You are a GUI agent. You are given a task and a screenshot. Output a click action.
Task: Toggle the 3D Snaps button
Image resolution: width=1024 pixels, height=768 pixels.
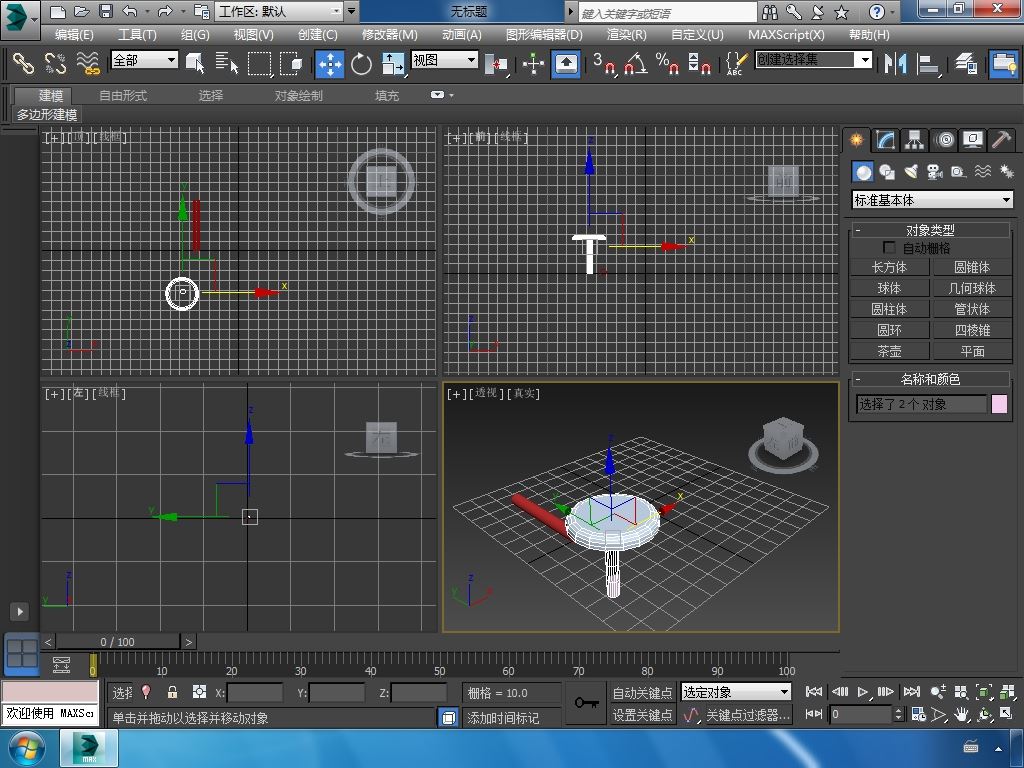[x=605, y=64]
